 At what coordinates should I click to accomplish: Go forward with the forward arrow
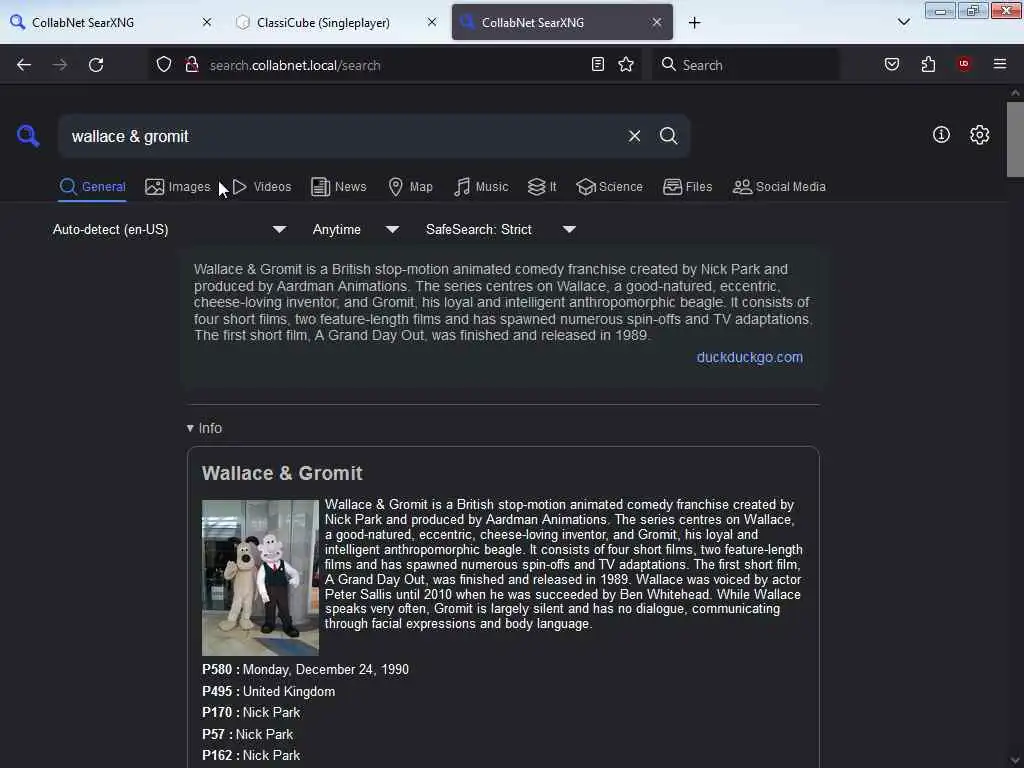59,65
